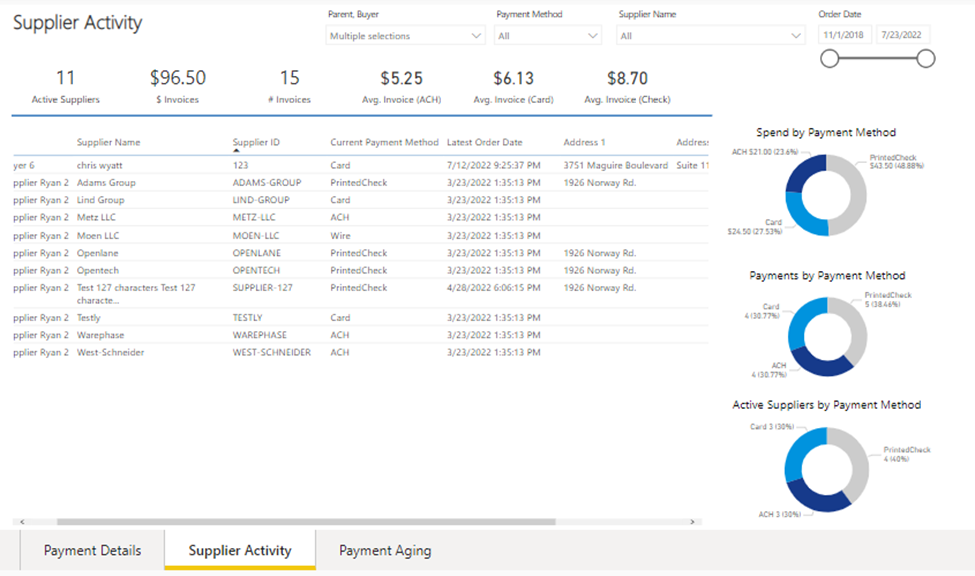Click the start date field 11/1/2018
The height and width of the screenshot is (576, 975).
[x=845, y=35]
